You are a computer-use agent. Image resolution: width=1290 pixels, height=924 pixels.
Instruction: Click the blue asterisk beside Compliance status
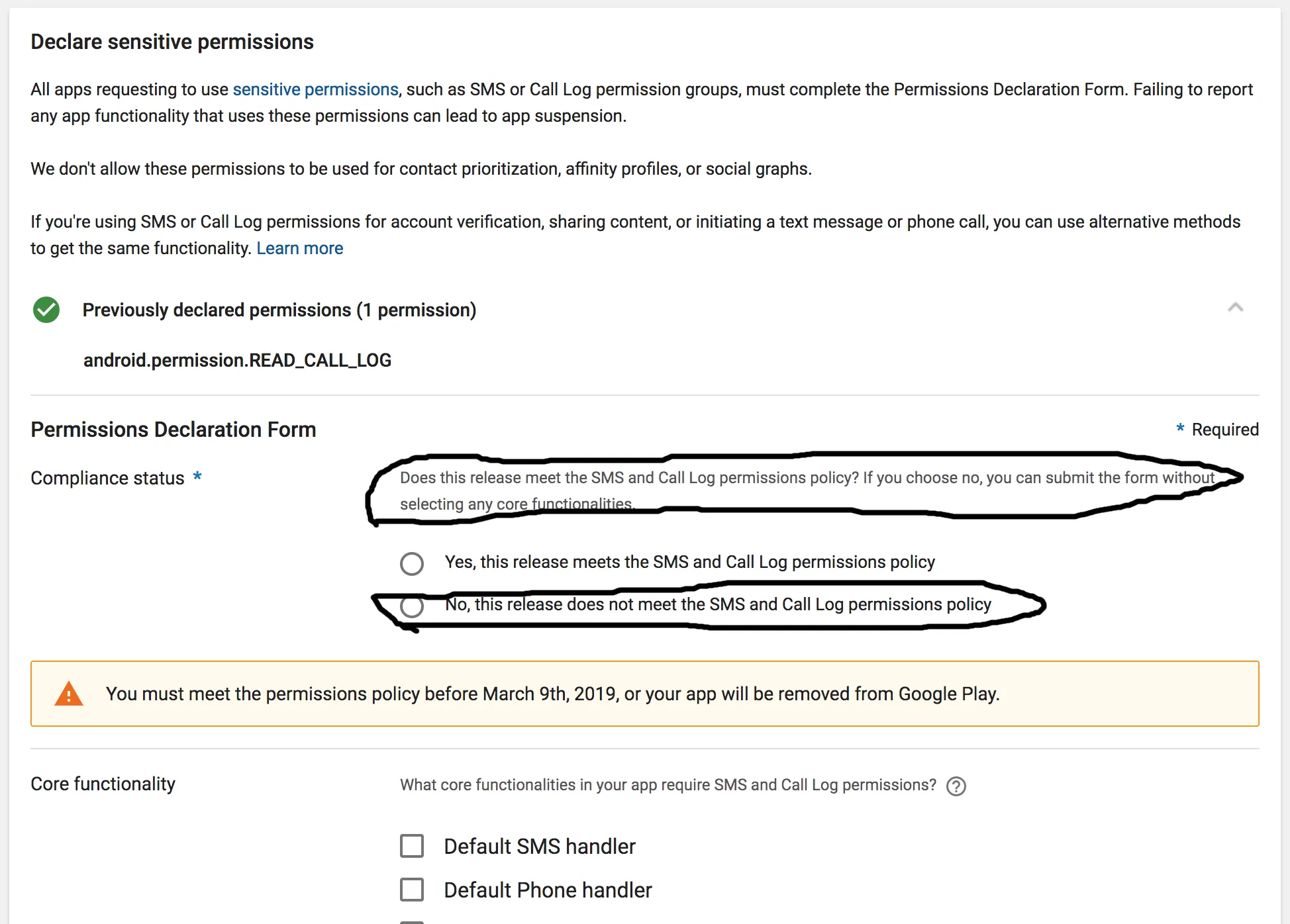(x=197, y=477)
